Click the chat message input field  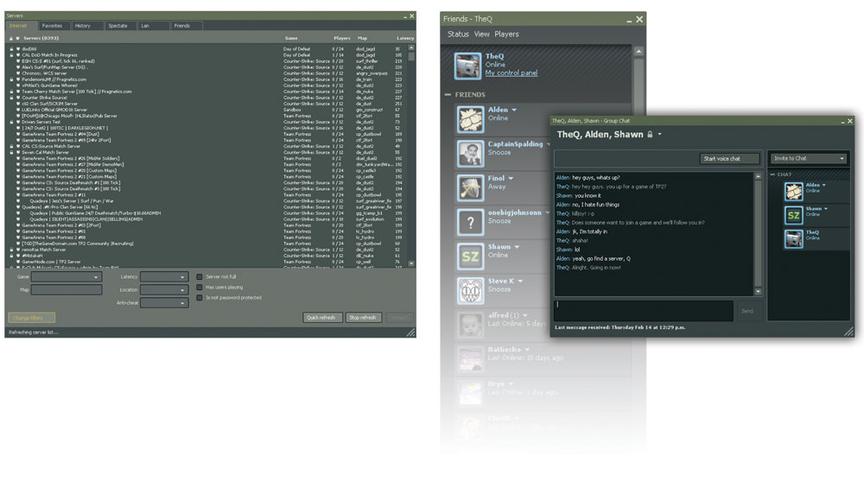pos(644,311)
